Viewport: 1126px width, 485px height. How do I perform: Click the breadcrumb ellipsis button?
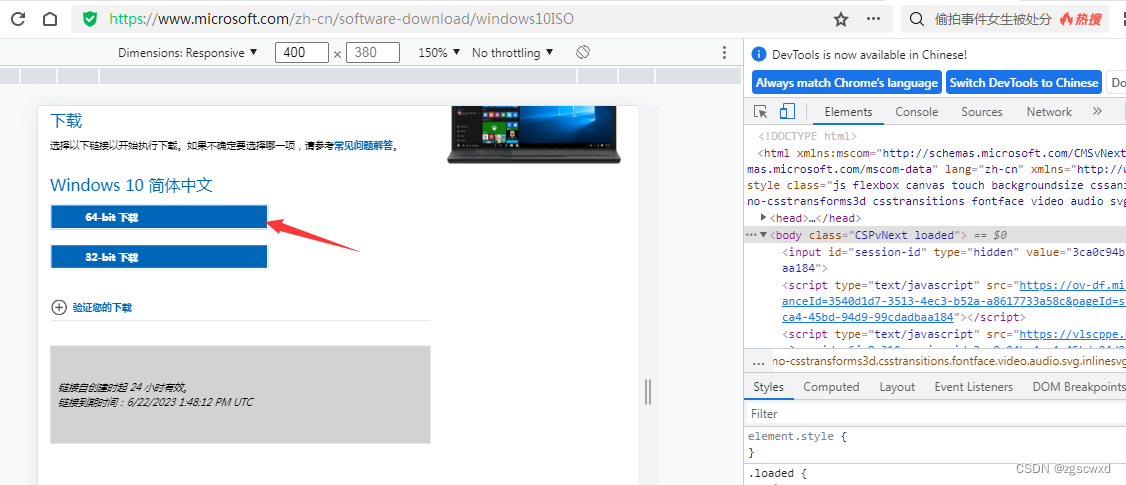[758, 361]
